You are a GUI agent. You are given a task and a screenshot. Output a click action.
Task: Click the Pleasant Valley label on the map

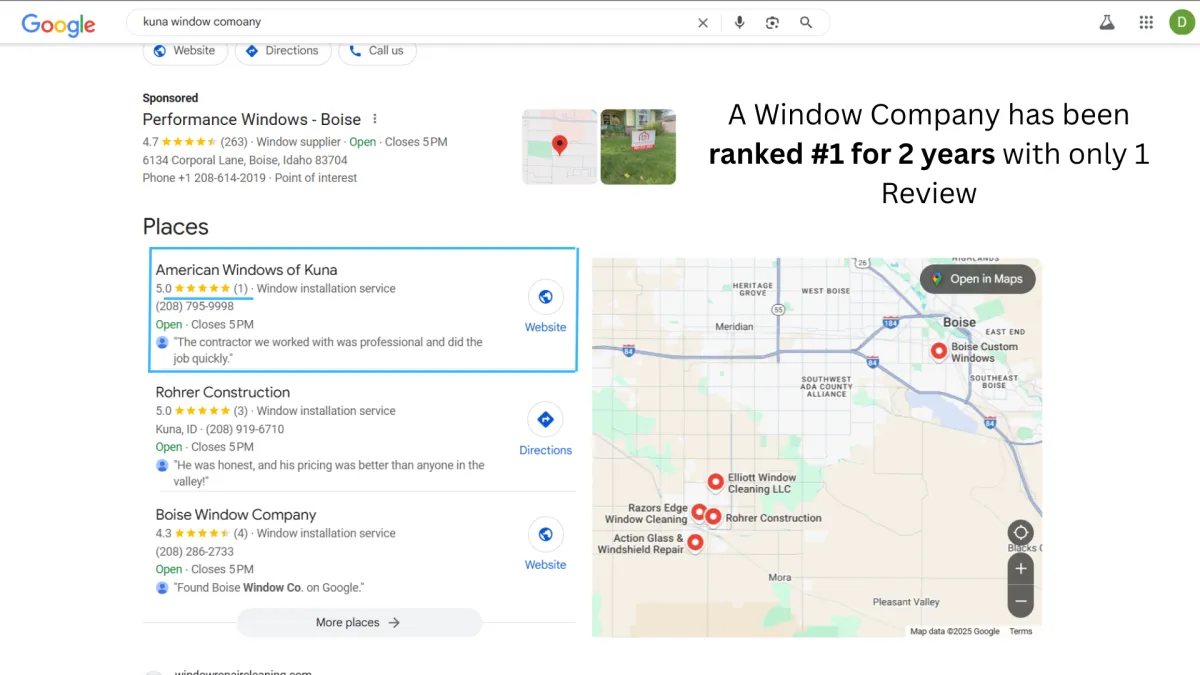pyautogui.click(x=906, y=602)
